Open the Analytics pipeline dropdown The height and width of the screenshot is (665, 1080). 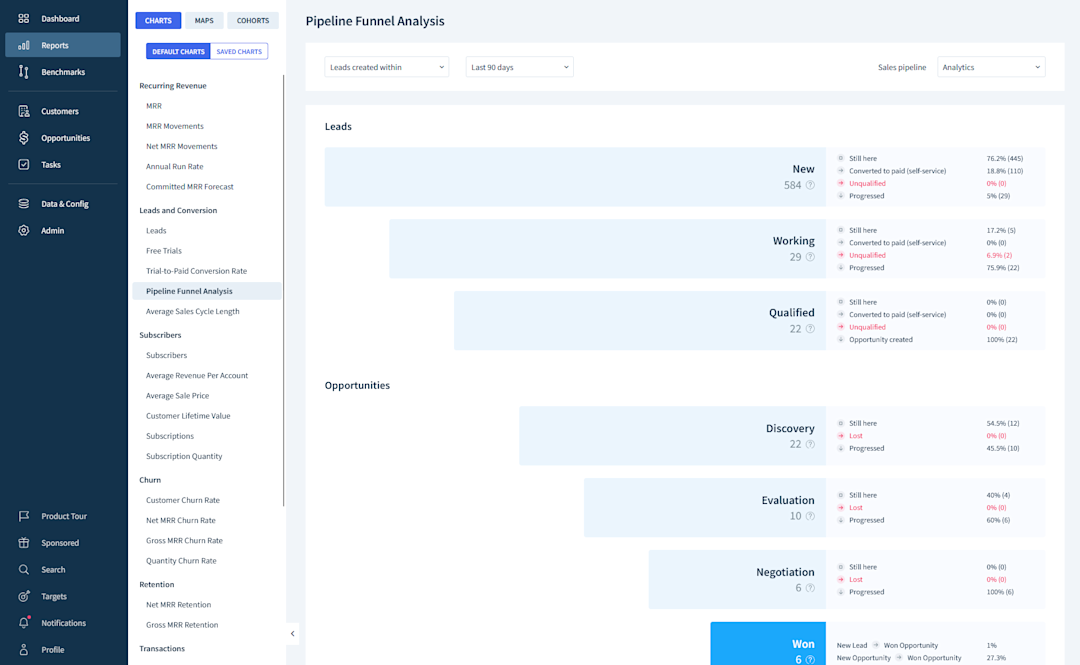(991, 67)
